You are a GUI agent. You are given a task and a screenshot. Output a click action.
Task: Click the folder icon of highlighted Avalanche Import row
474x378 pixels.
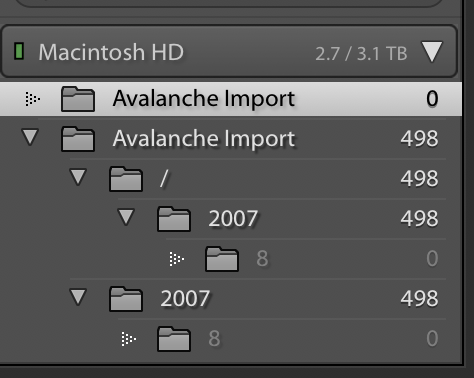tap(78, 99)
